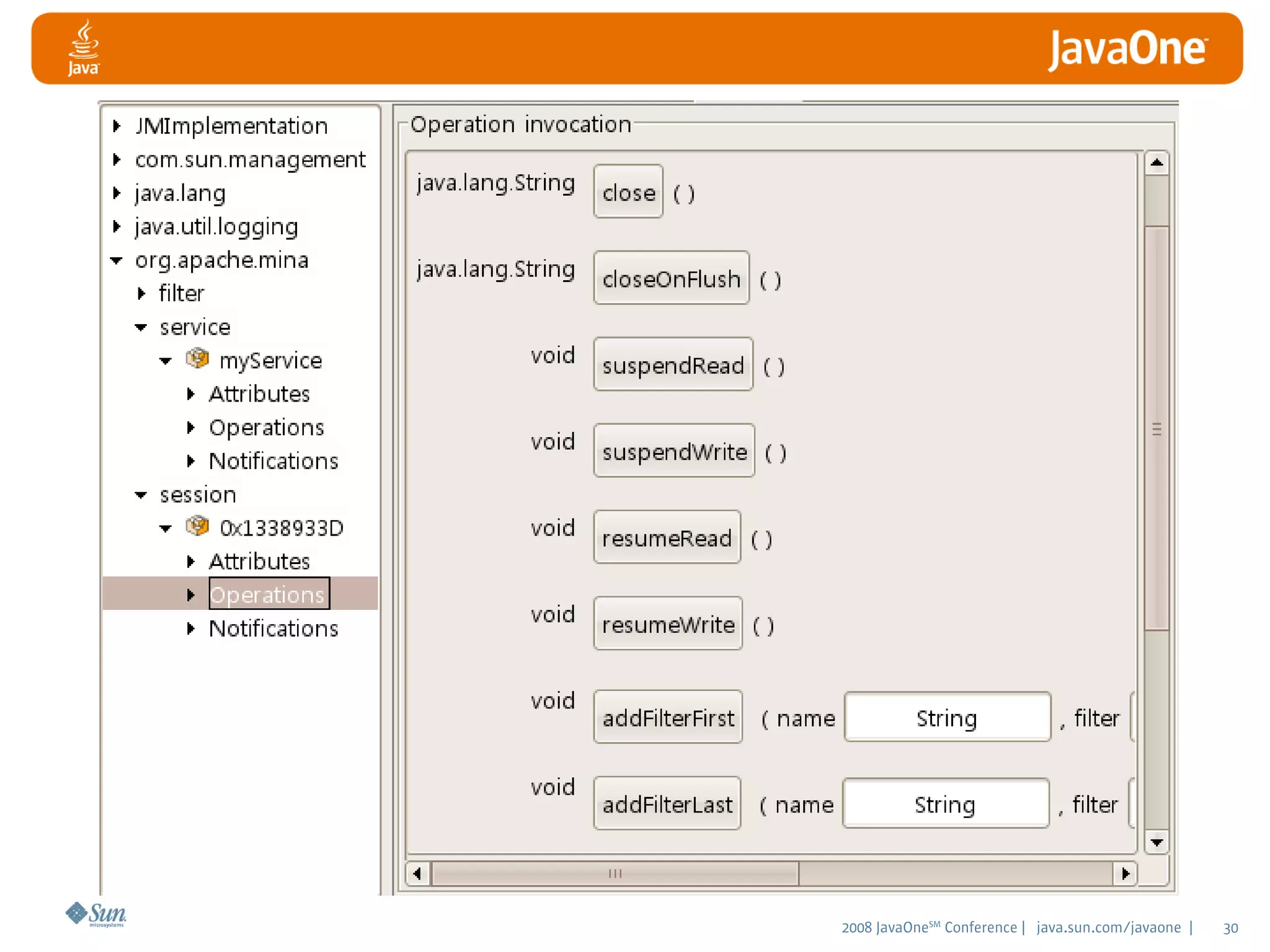Select the org.apache.mina label
Screen dimensions: 1270x952
tap(221, 260)
